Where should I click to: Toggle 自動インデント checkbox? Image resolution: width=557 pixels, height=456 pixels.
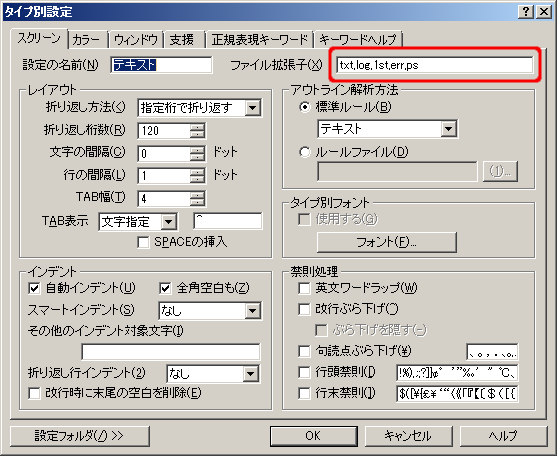coord(34,288)
